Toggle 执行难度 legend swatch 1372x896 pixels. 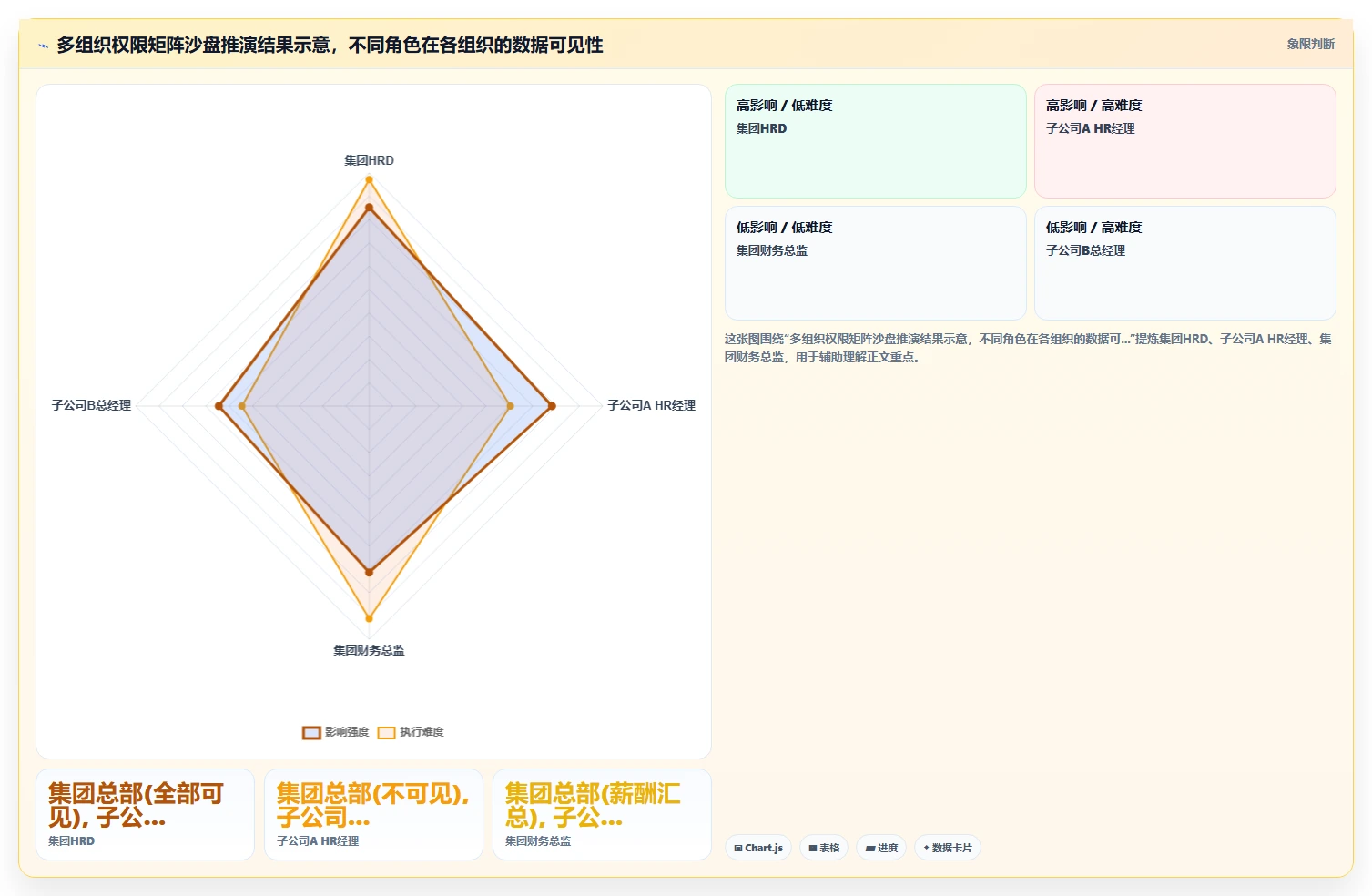pos(386,732)
